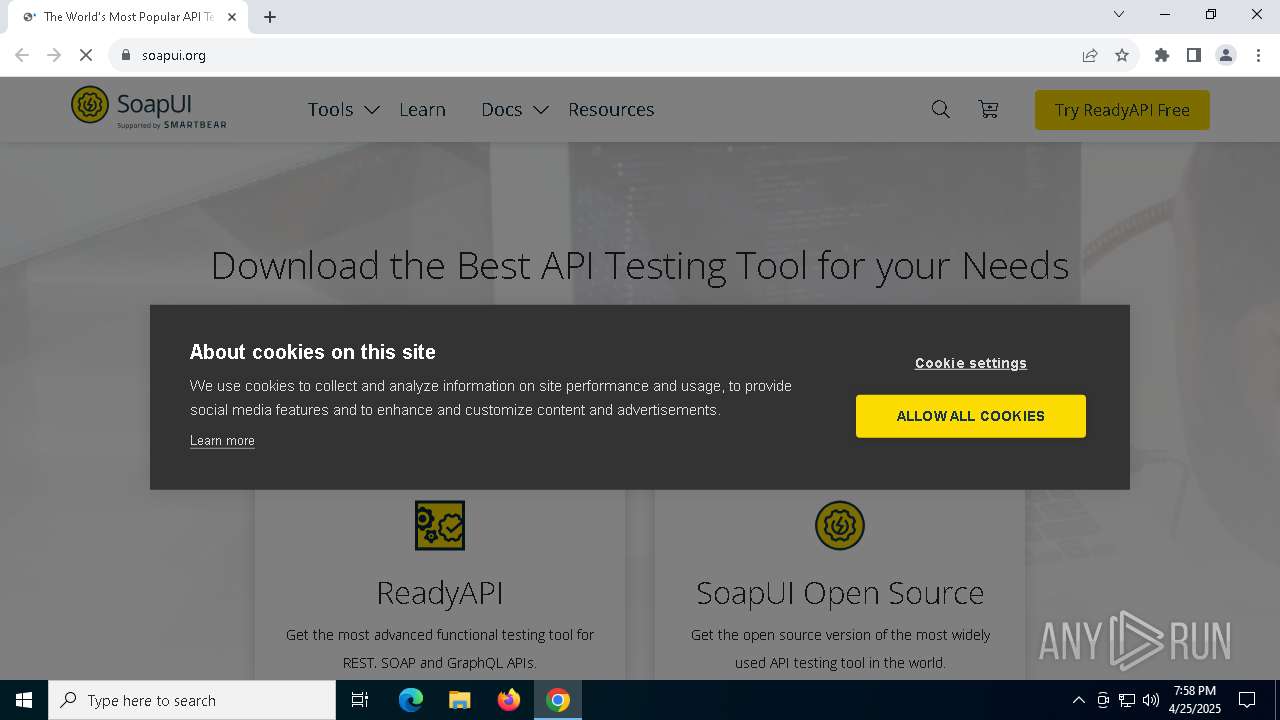View site information lock icon
Image resolution: width=1280 pixels, height=720 pixels.
pos(126,55)
